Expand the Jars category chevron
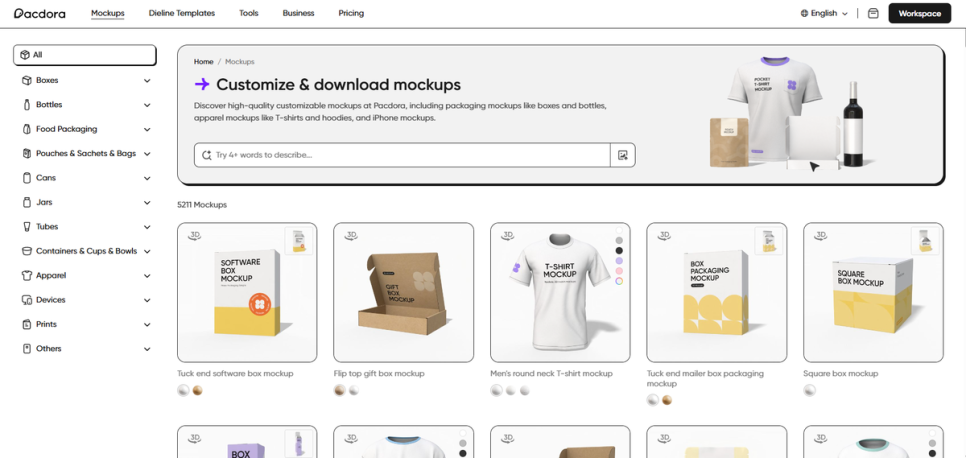966x458 pixels. click(147, 203)
